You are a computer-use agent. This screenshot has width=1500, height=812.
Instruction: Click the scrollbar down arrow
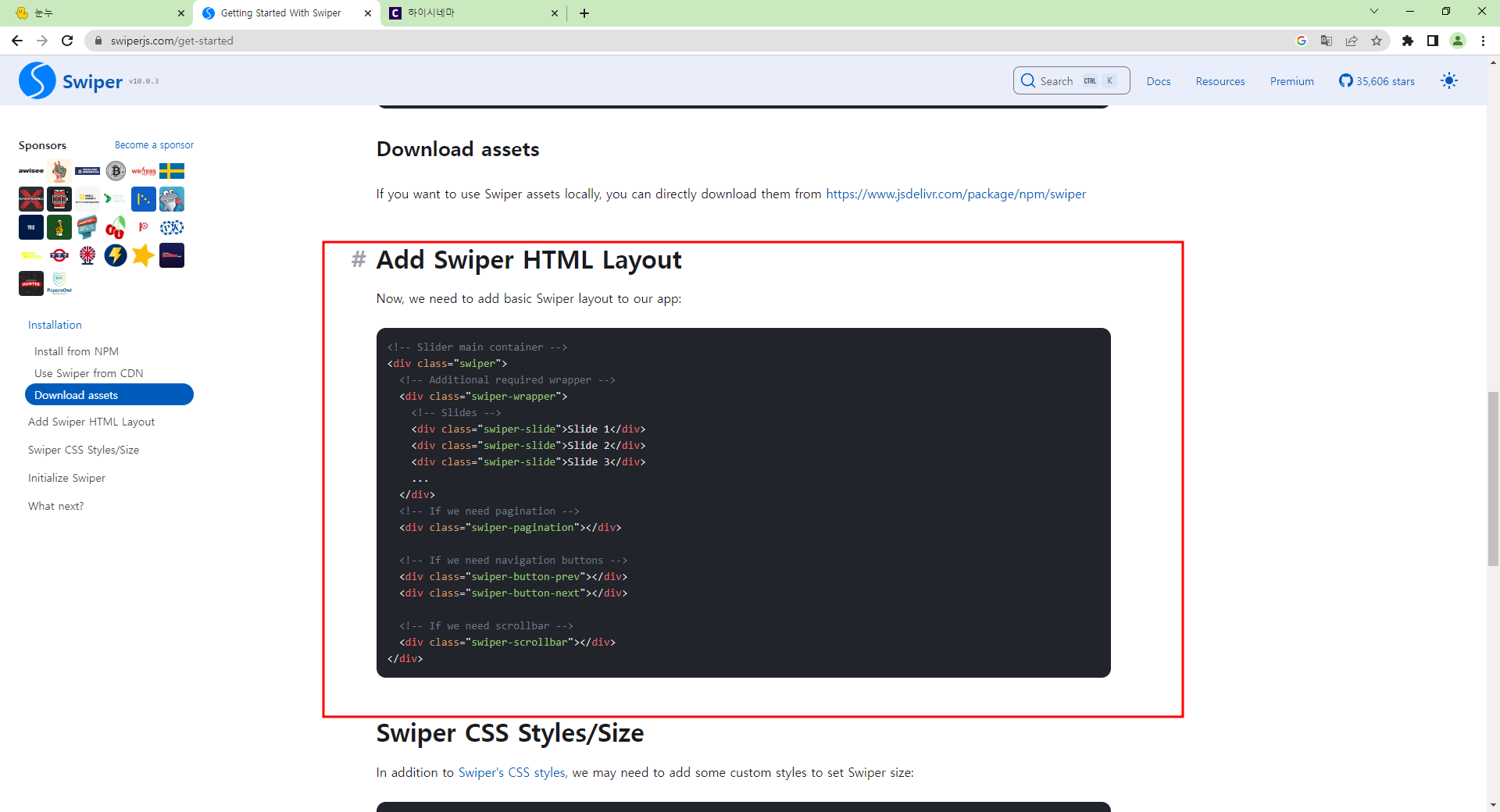pos(1493,805)
